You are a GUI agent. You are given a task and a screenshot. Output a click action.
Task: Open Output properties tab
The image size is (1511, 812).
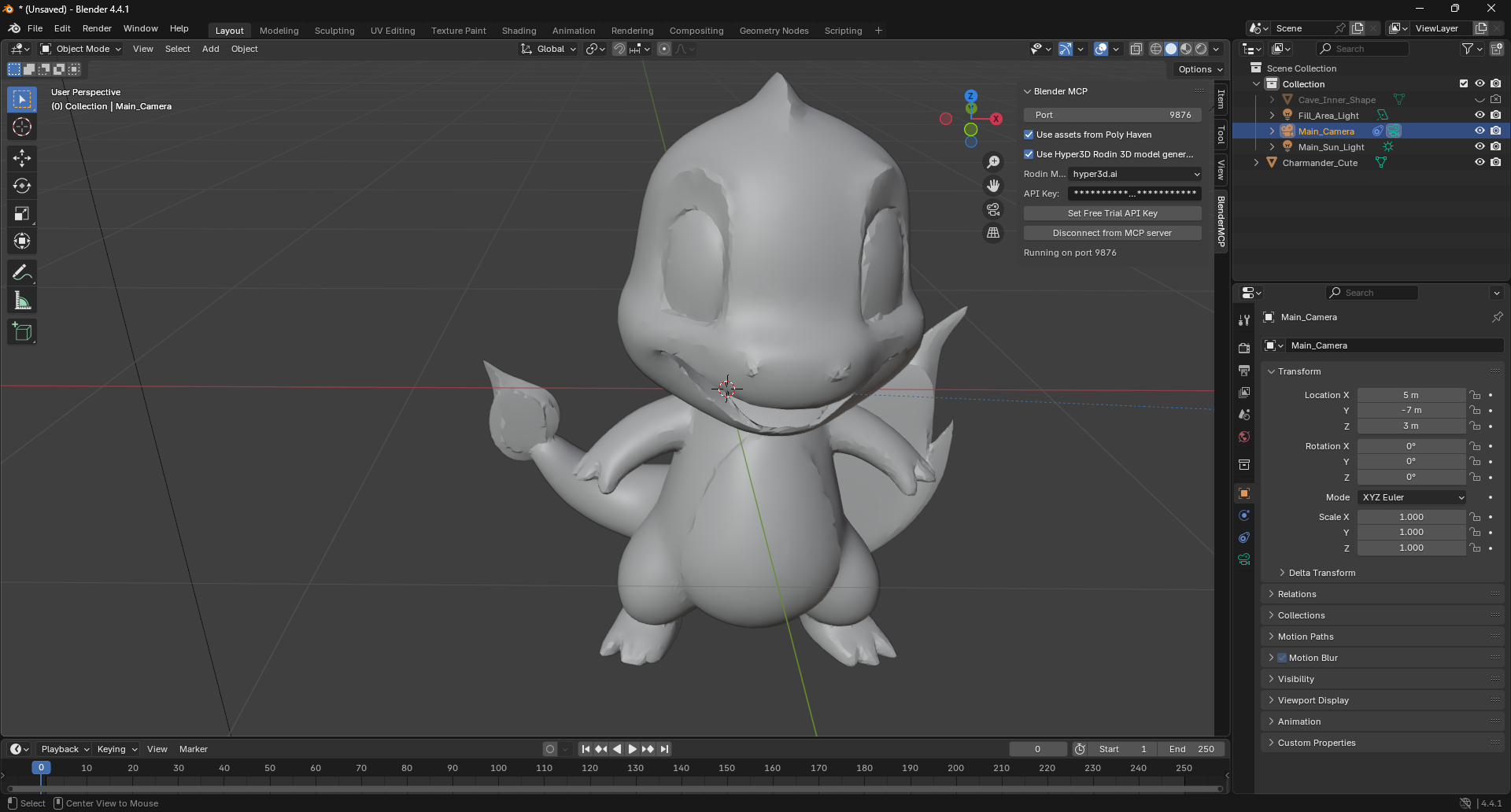pyautogui.click(x=1244, y=370)
